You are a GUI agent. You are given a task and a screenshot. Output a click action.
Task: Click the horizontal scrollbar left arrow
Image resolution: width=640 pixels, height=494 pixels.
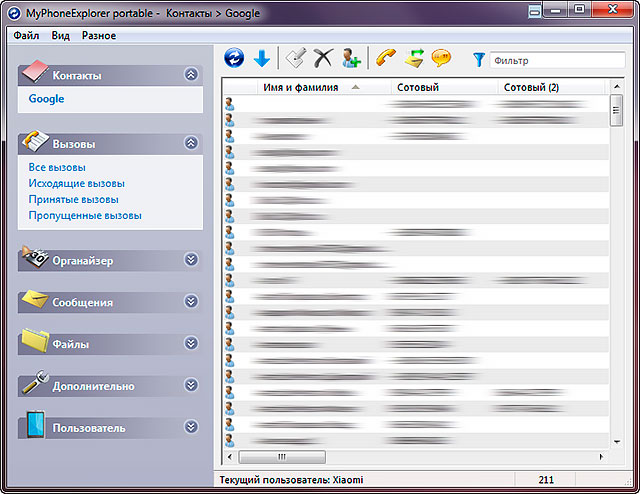tap(230, 456)
